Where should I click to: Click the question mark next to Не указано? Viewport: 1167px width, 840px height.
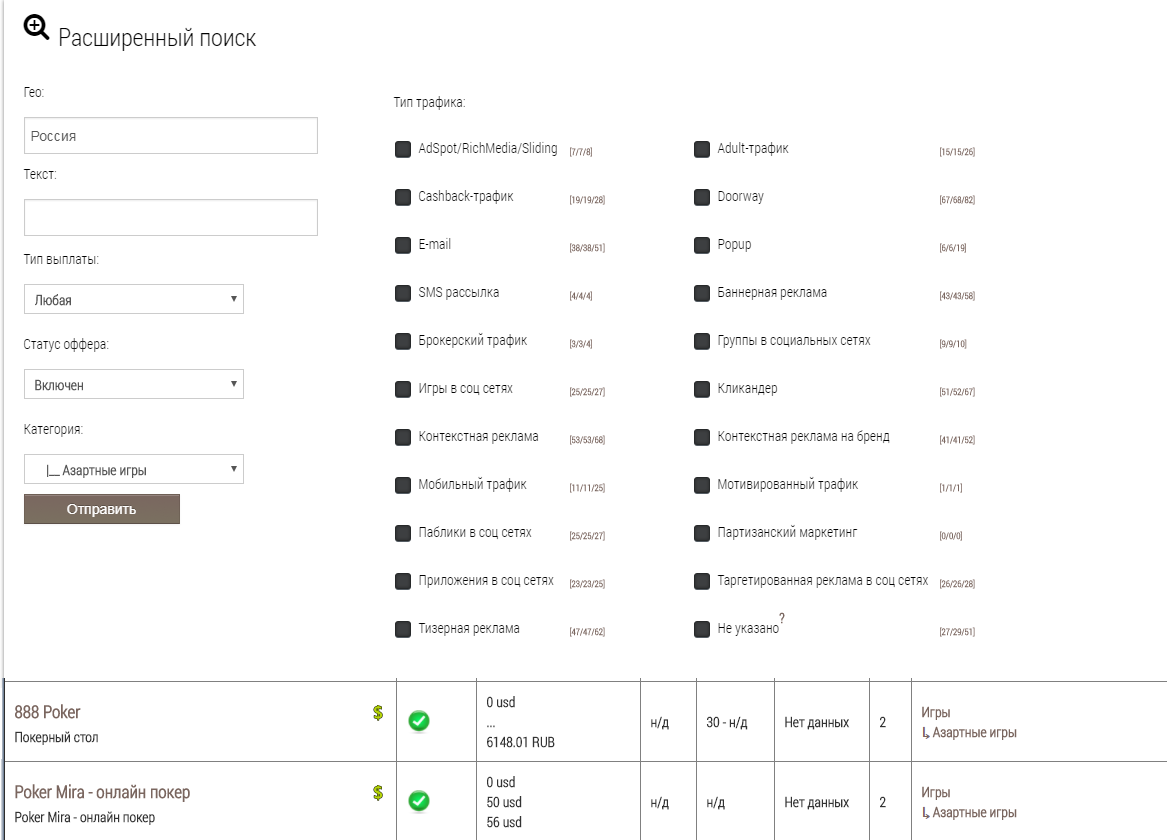pyautogui.click(x=781, y=617)
